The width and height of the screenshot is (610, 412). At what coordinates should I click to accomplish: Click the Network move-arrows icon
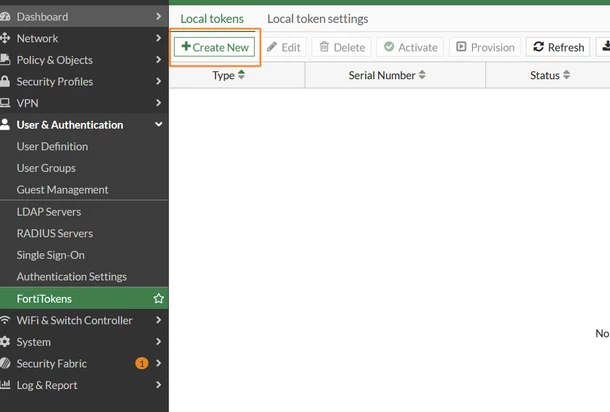(5, 38)
